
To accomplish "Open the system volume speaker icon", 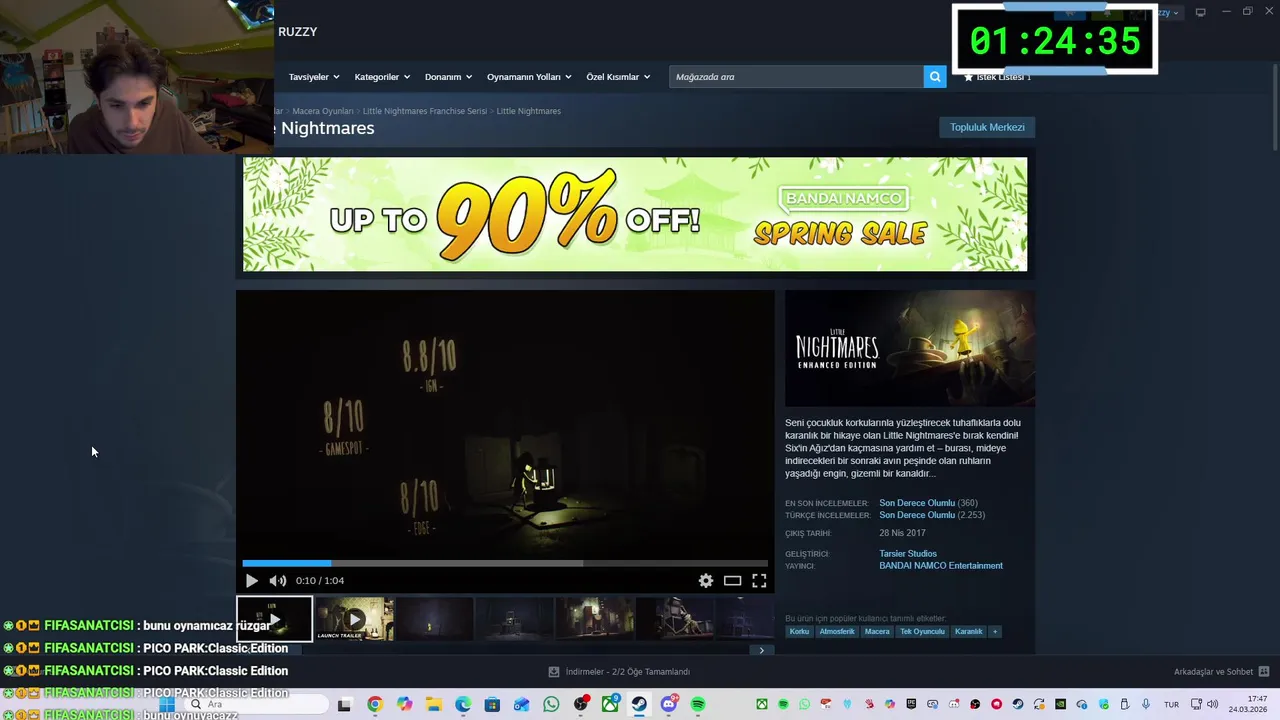I will tap(1212, 704).
